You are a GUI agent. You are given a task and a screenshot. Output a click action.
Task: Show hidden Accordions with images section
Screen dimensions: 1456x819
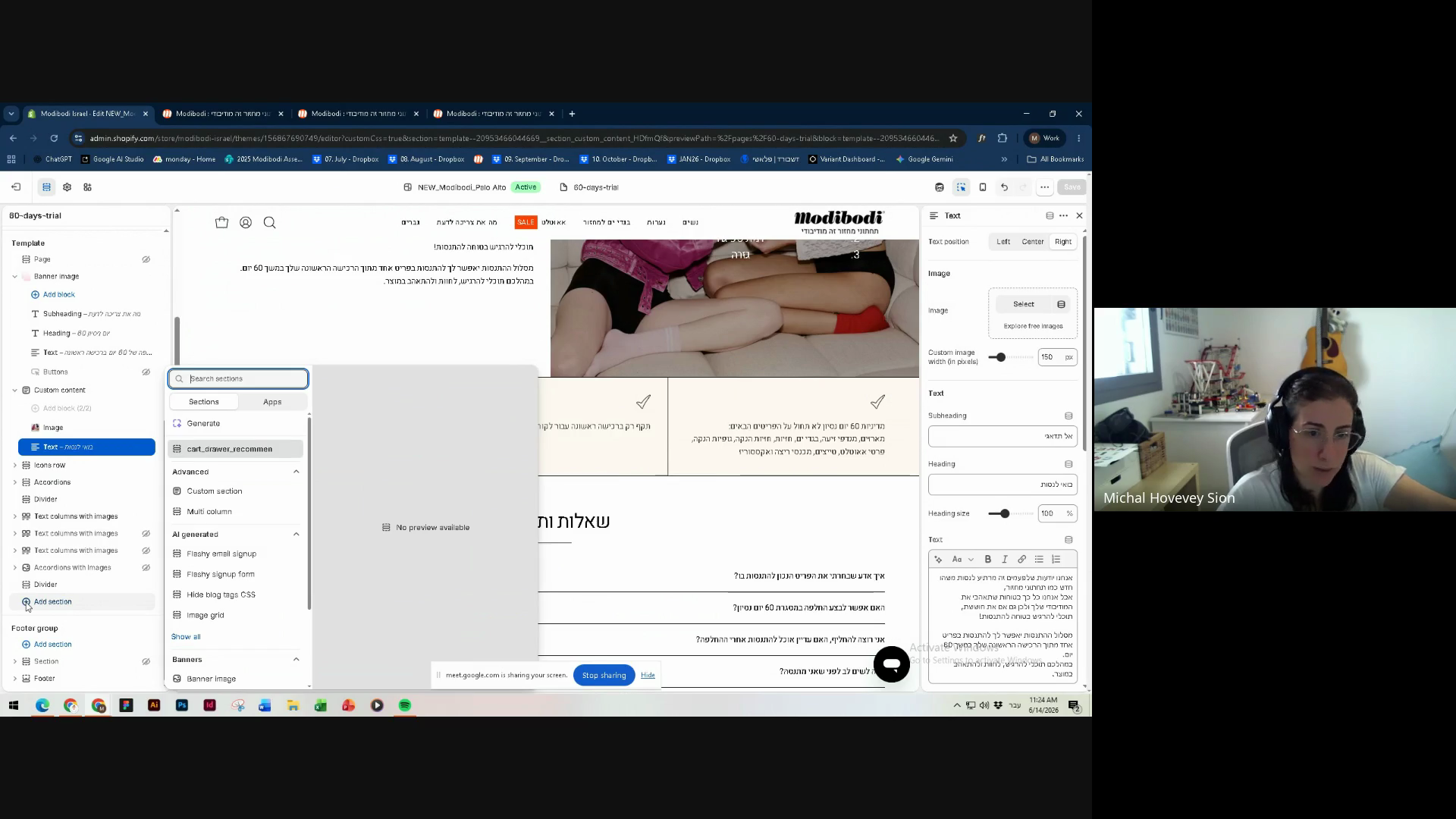(x=146, y=568)
